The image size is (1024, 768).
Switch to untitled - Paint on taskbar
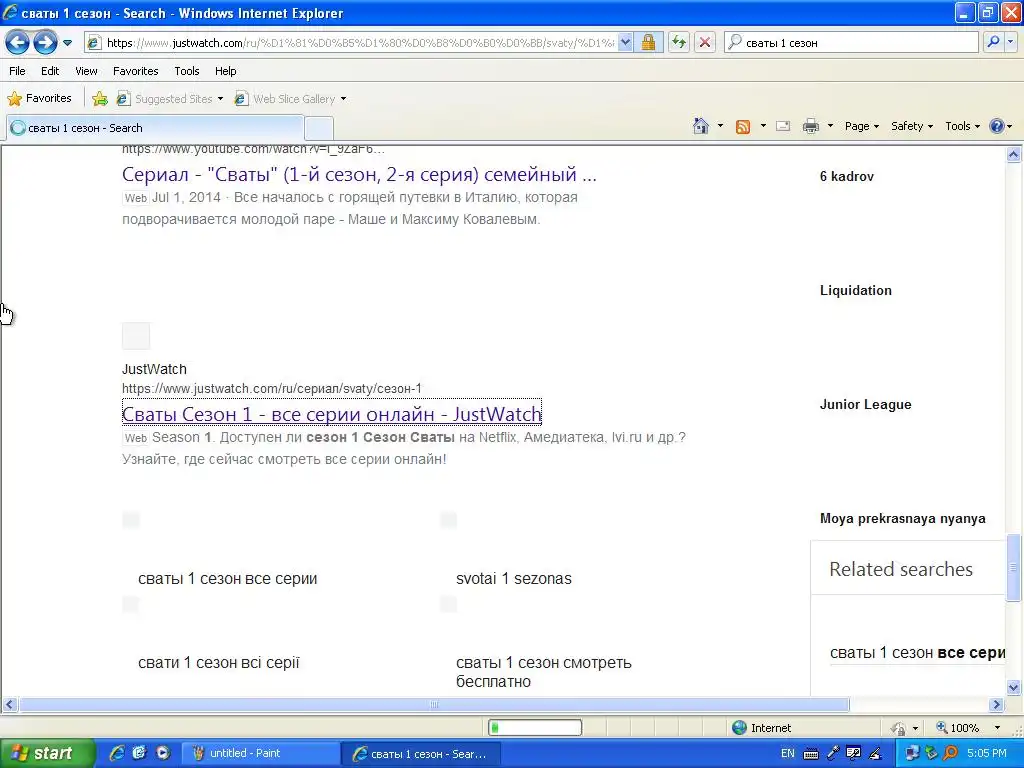coord(260,754)
